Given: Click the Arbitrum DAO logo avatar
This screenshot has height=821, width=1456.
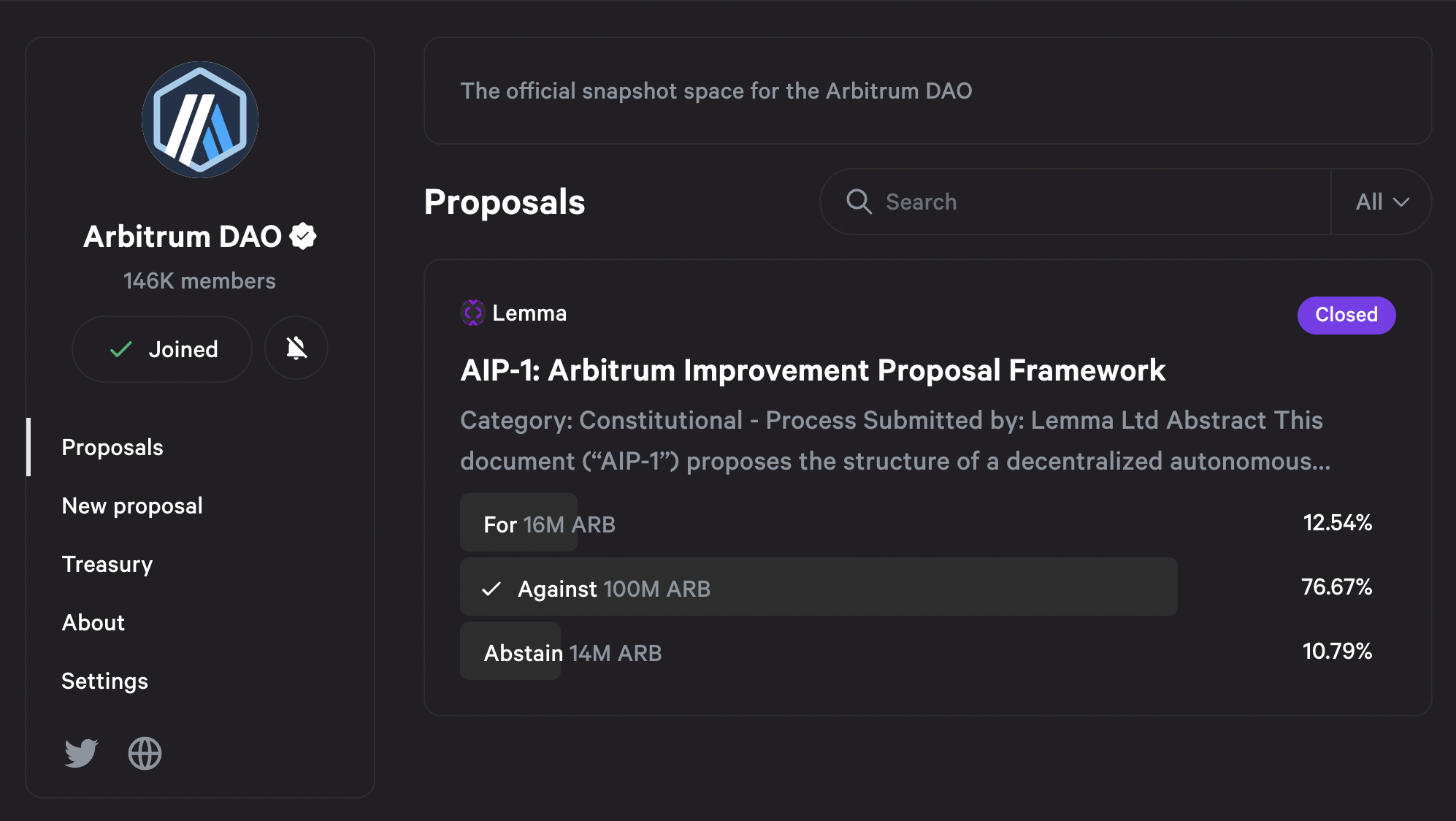Looking at the screenshot, I should coord(199,120).
